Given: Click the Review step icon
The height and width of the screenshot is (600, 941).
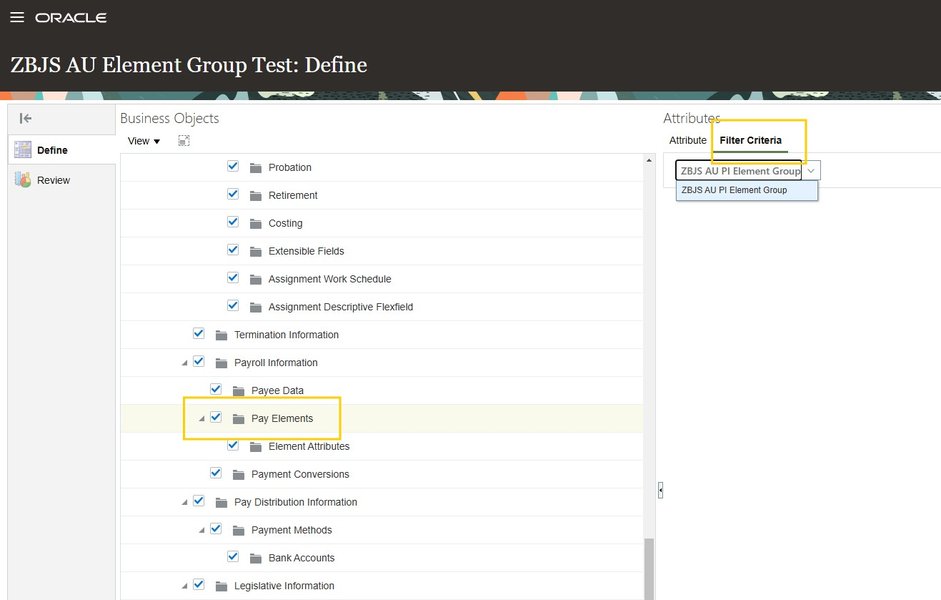Looking at the screenshot, I should click(22, 180).
